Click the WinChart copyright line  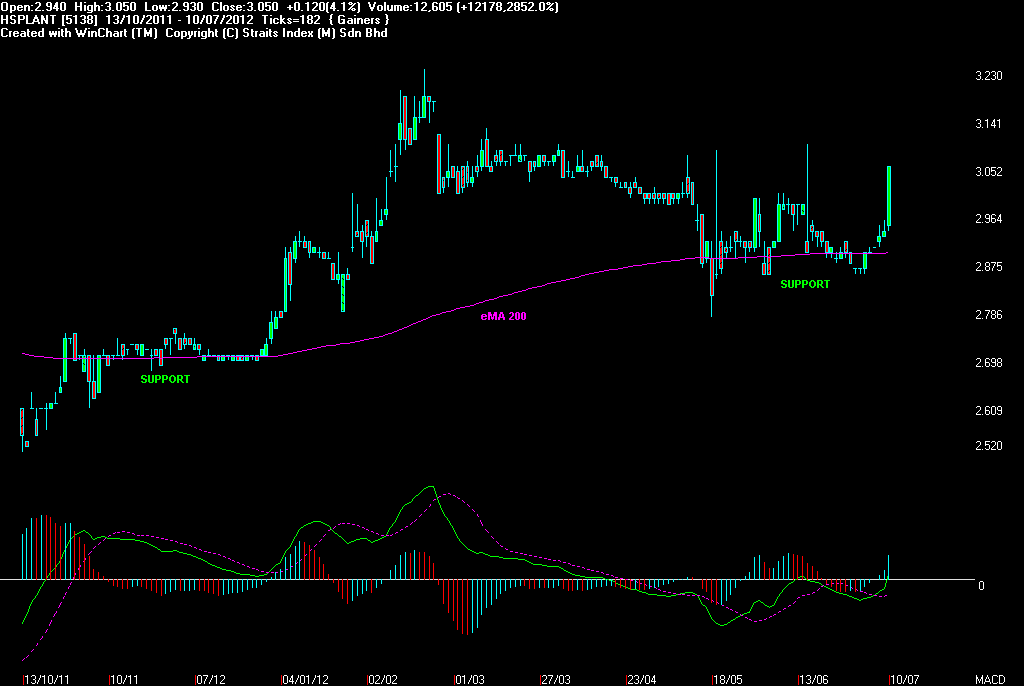(x=194, y=33)
